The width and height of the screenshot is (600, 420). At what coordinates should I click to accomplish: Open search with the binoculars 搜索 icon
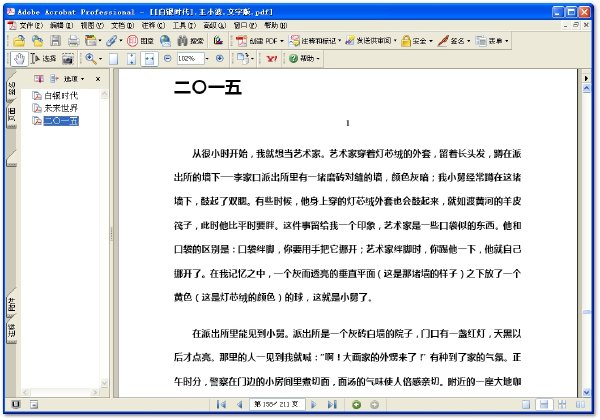tap(190, 41)
